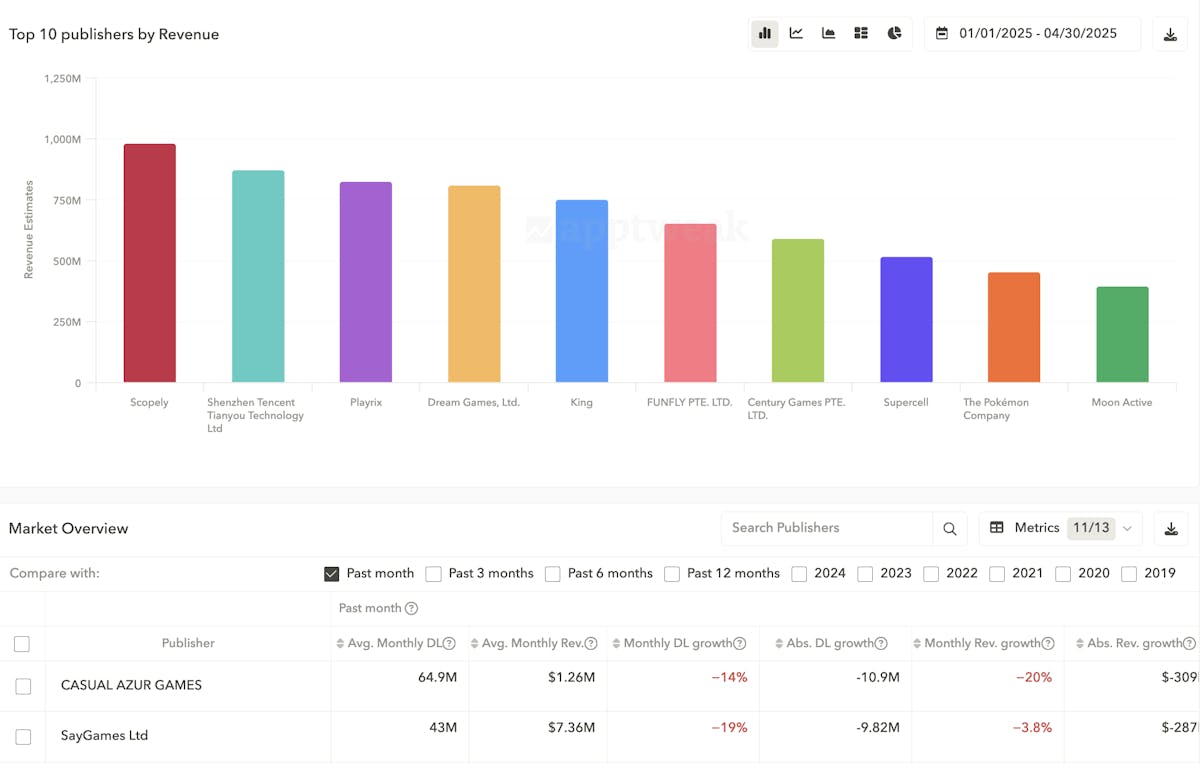
Task: Switch to the line chart view icon
Action: 796,33
